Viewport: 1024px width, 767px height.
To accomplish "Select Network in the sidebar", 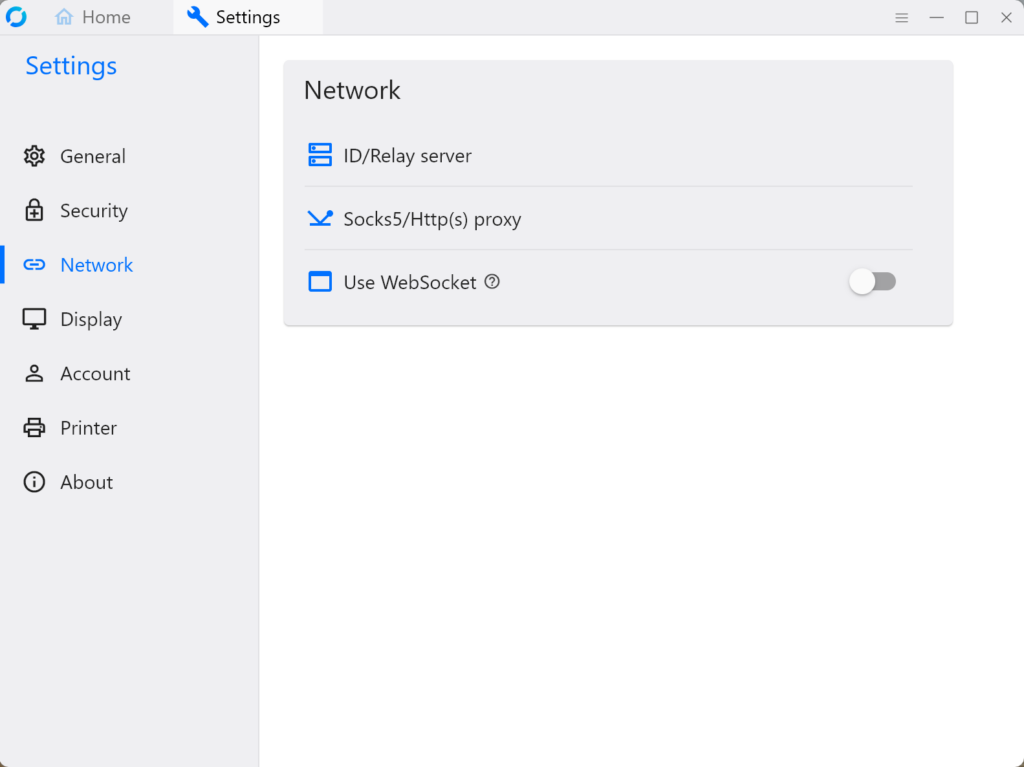I will [96, 265].
